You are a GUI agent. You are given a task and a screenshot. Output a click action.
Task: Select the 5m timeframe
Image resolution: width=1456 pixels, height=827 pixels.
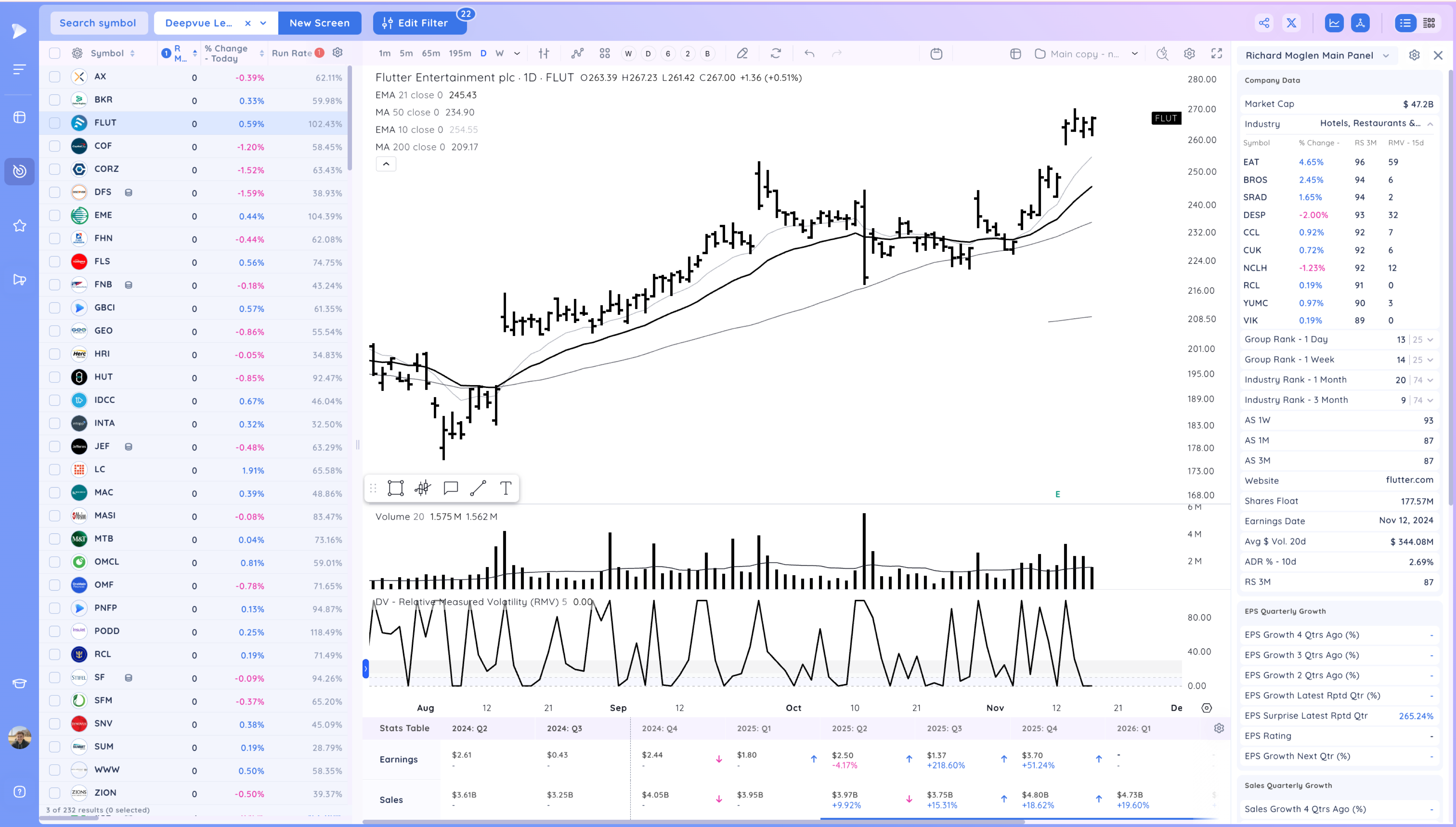(406, 54)
